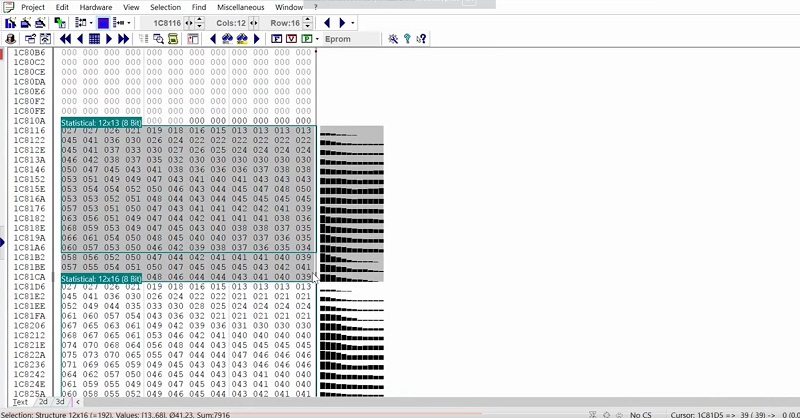Click the bar preview beside row 1C815E

(352, 191)
